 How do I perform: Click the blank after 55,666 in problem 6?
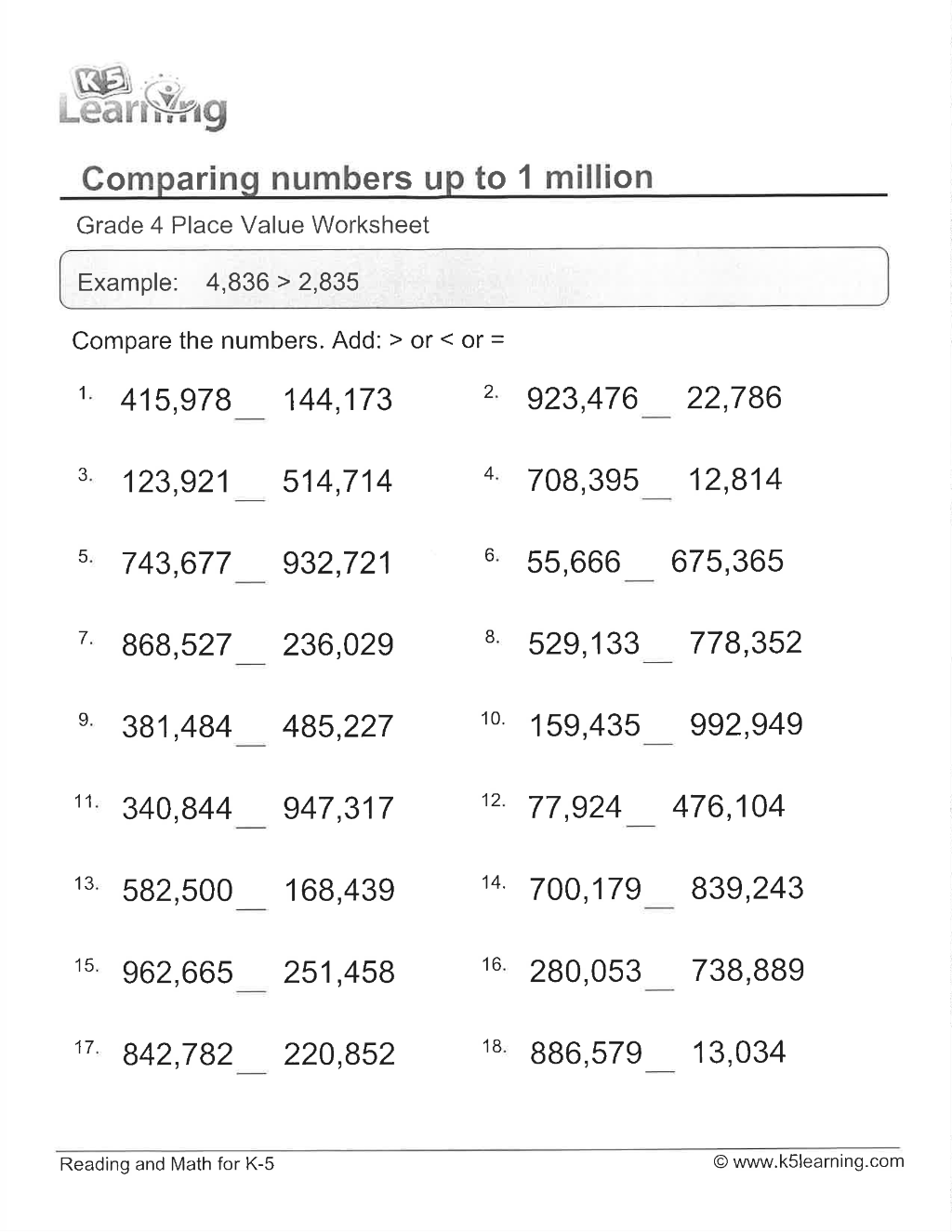tap(639, 579)
